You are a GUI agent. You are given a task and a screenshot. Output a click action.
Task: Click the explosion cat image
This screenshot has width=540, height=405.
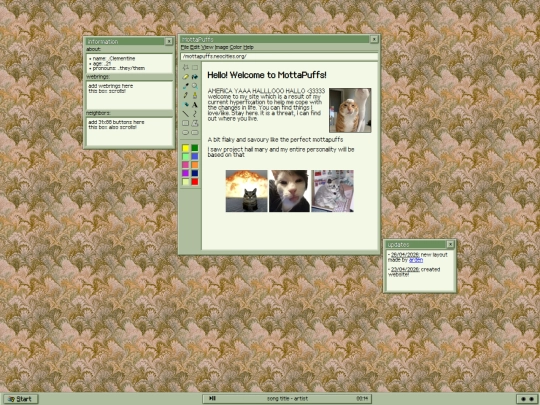click(247, 191)
